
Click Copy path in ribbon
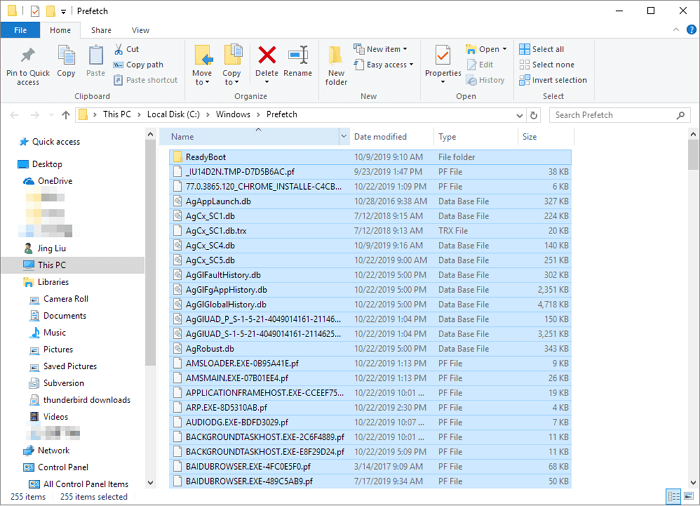[x=138, y=65]
